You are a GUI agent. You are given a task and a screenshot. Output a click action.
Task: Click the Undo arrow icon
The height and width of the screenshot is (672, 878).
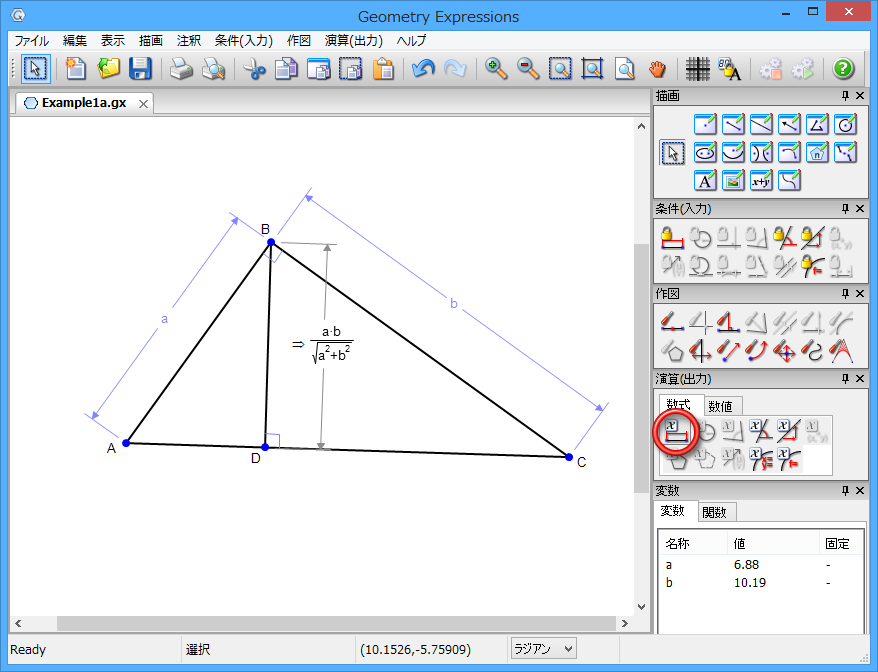coord(423,69)
